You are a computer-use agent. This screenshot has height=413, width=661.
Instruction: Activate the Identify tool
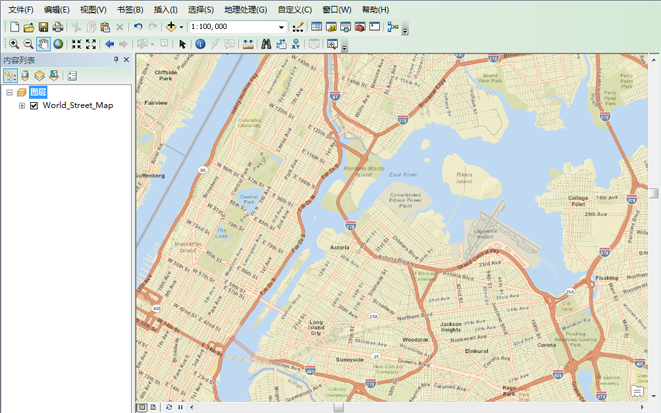[200, 44]
